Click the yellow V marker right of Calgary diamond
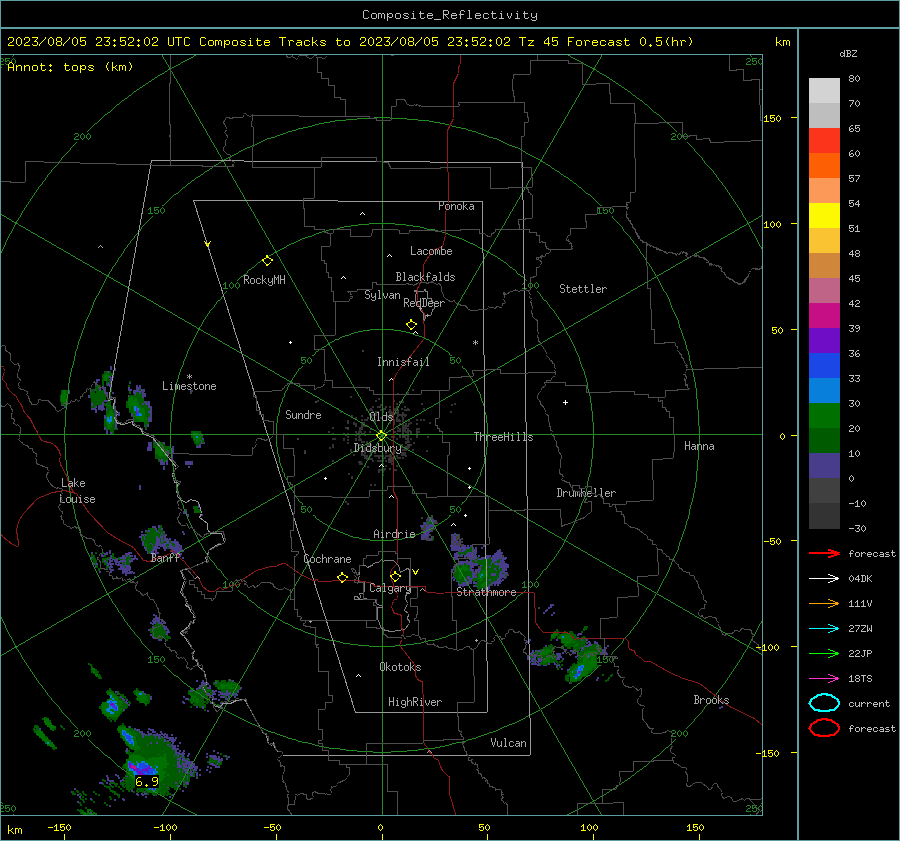 416,572
